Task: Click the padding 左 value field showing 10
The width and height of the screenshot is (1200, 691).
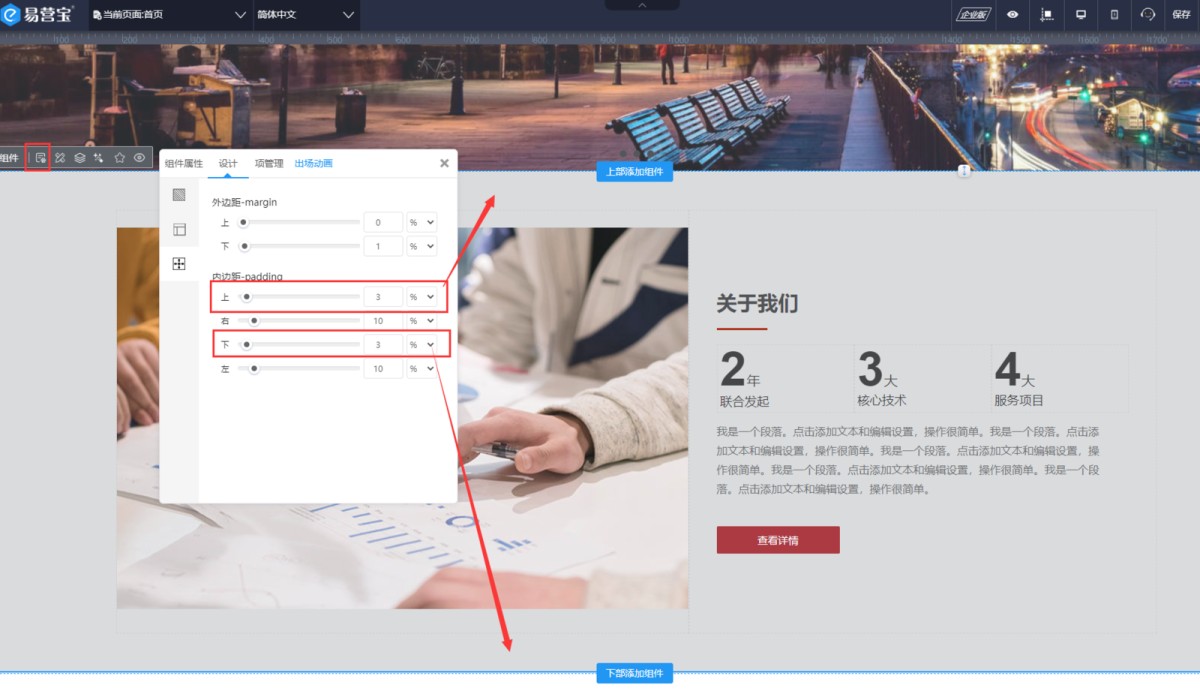Action: tap(383, 369)
